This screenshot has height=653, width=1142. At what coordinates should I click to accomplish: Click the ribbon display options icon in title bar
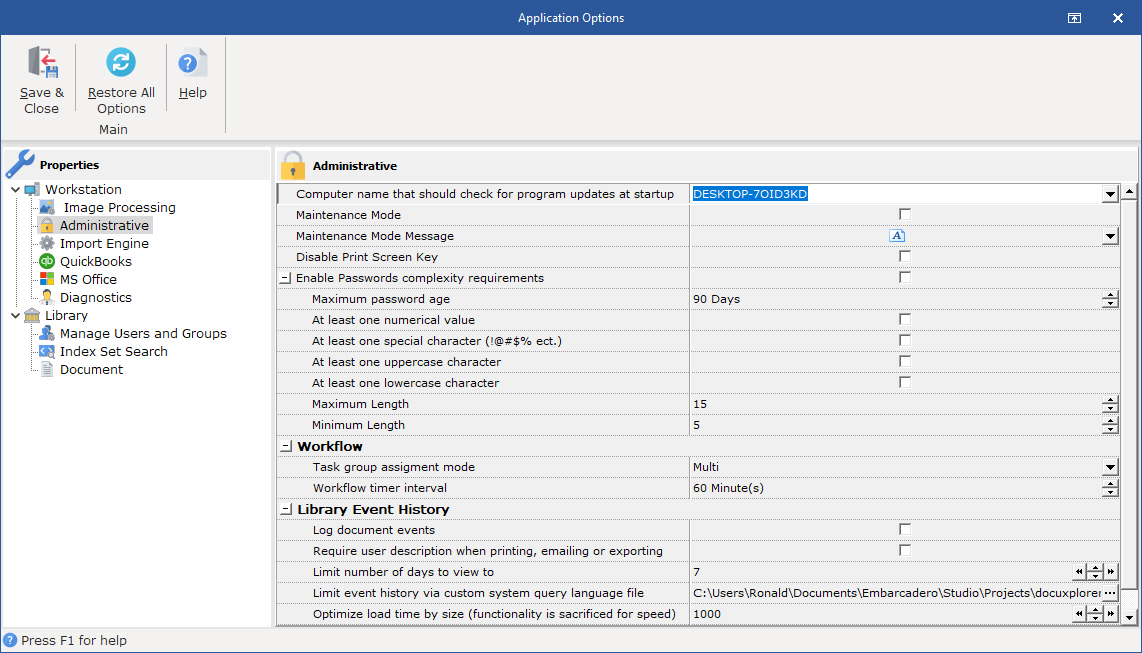click(x=1074, y=18)
